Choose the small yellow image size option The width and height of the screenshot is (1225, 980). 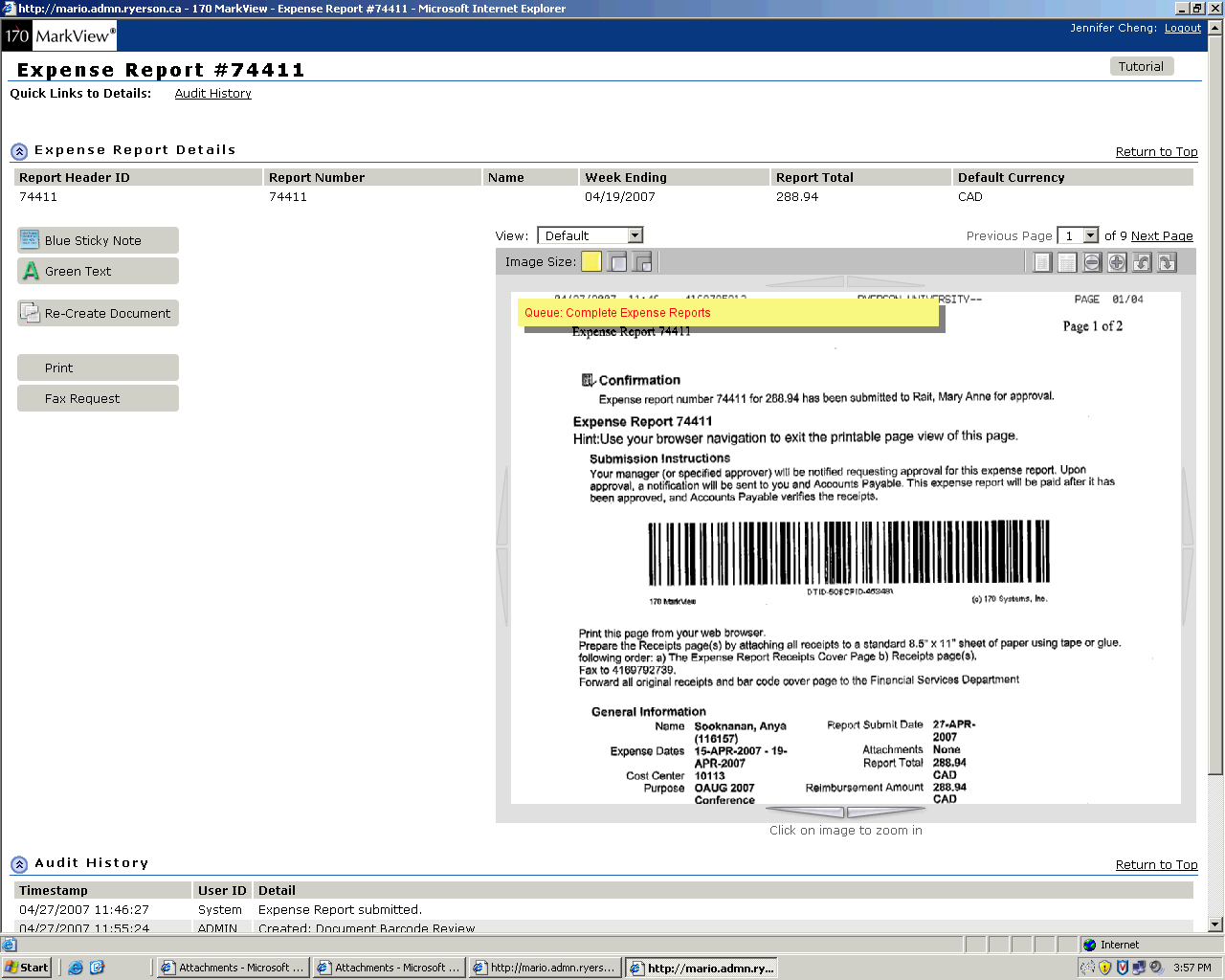591,262
